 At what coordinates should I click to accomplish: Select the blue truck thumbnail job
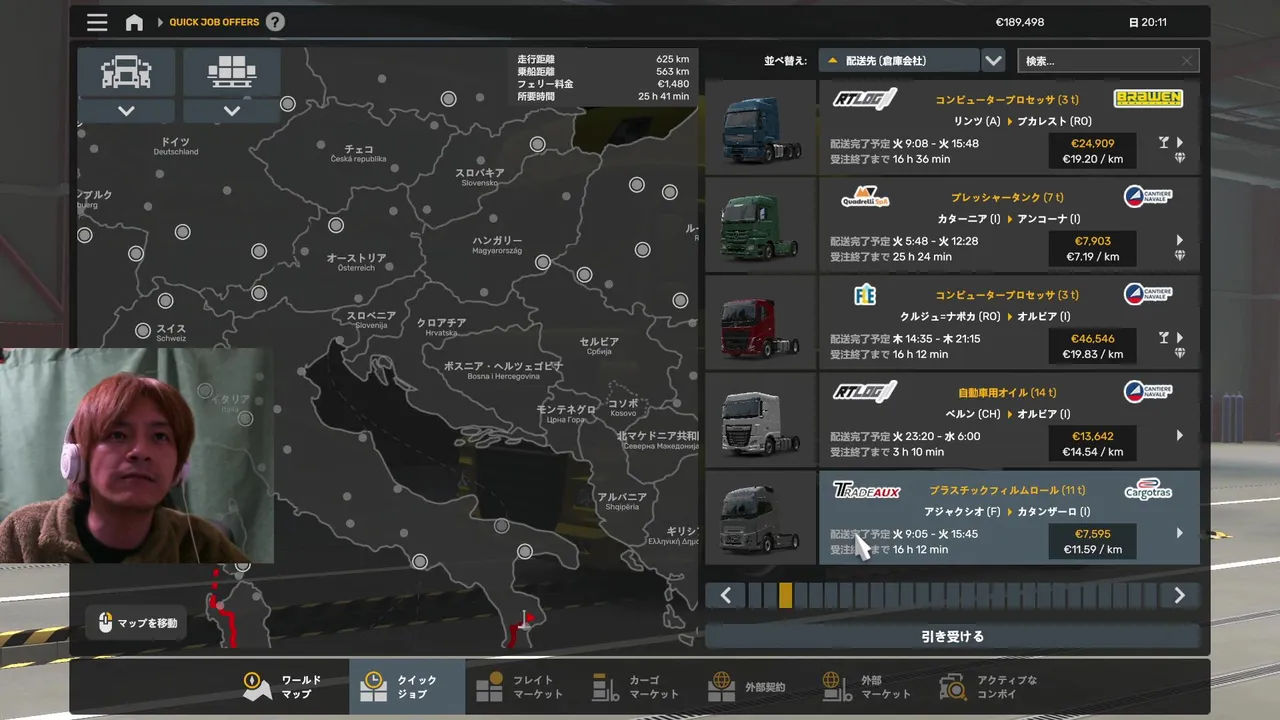click(x=761, y=128)
